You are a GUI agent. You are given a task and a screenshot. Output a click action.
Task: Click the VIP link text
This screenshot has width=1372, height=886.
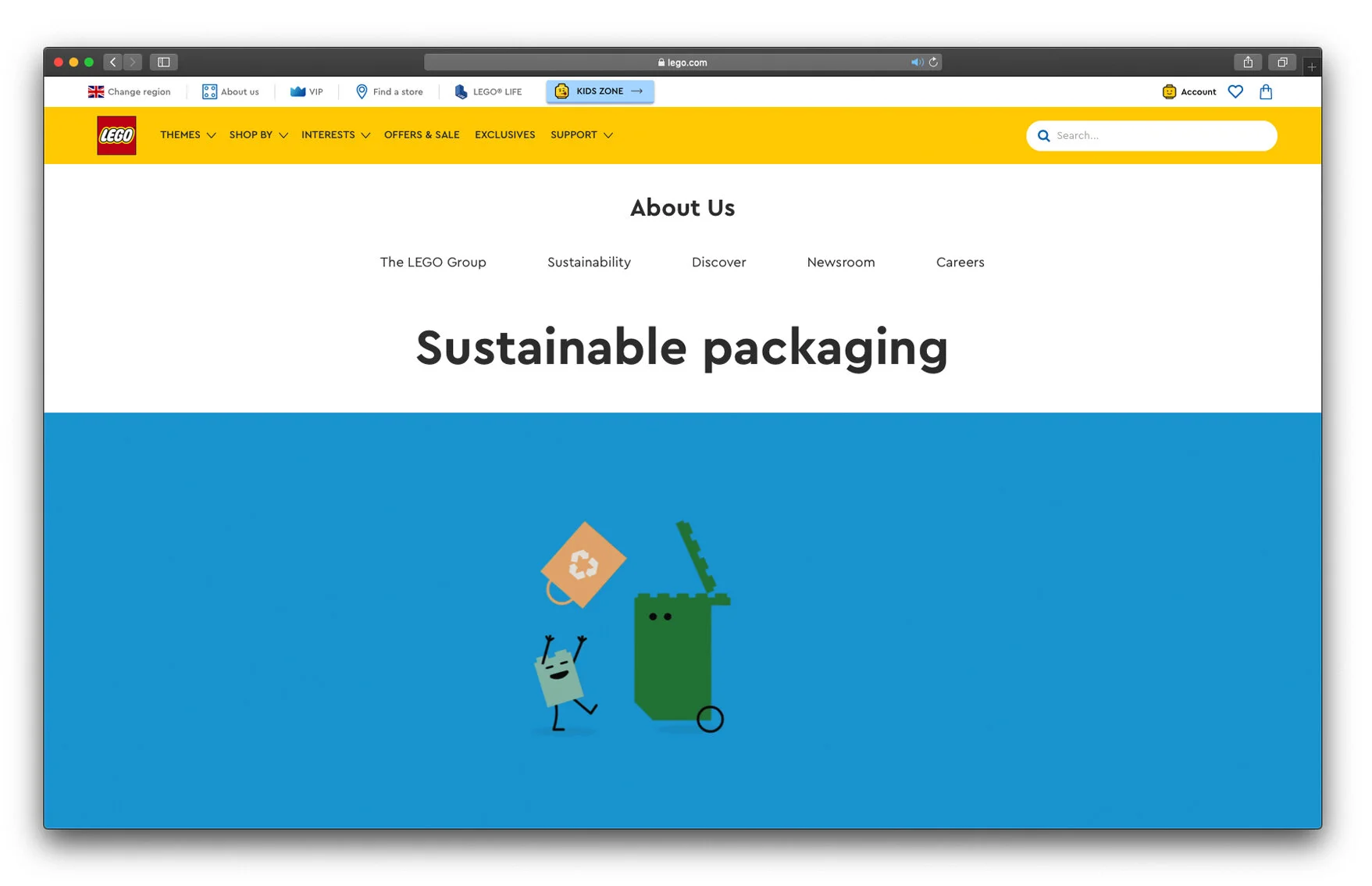(316, 91)
